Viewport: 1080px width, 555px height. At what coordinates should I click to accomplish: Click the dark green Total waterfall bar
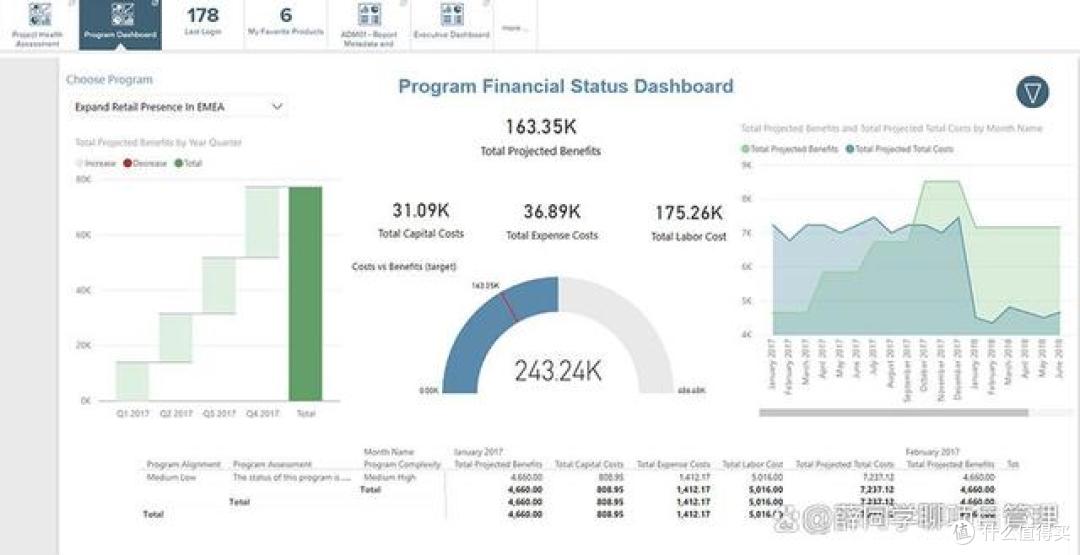tap(305, 293)
